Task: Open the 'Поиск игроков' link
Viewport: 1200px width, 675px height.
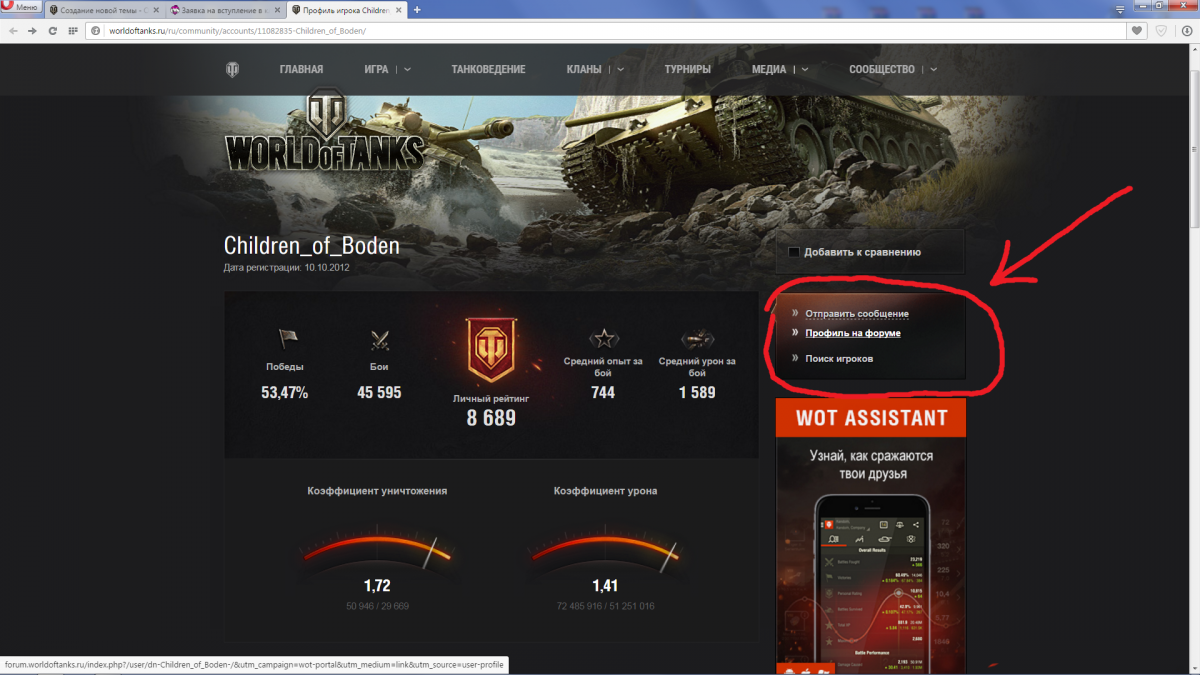Action: coord(839,358)
